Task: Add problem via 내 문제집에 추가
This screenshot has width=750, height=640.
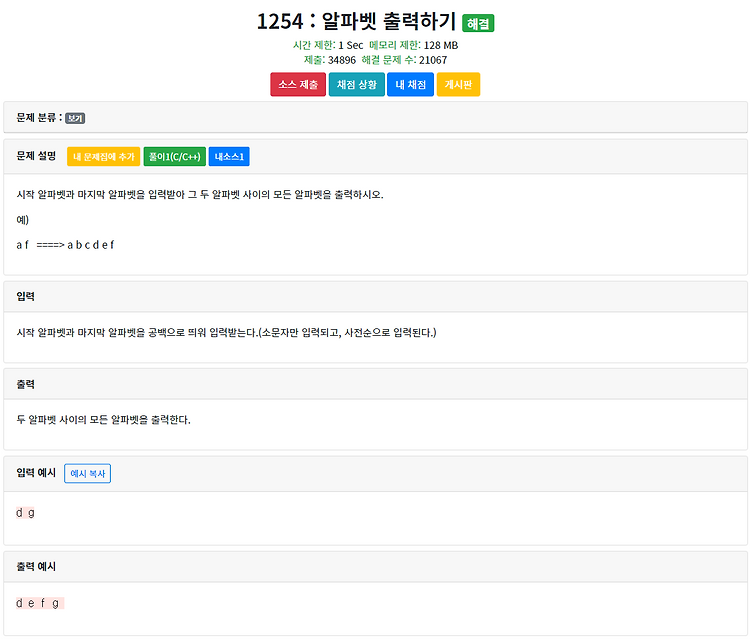Action: 103,157
